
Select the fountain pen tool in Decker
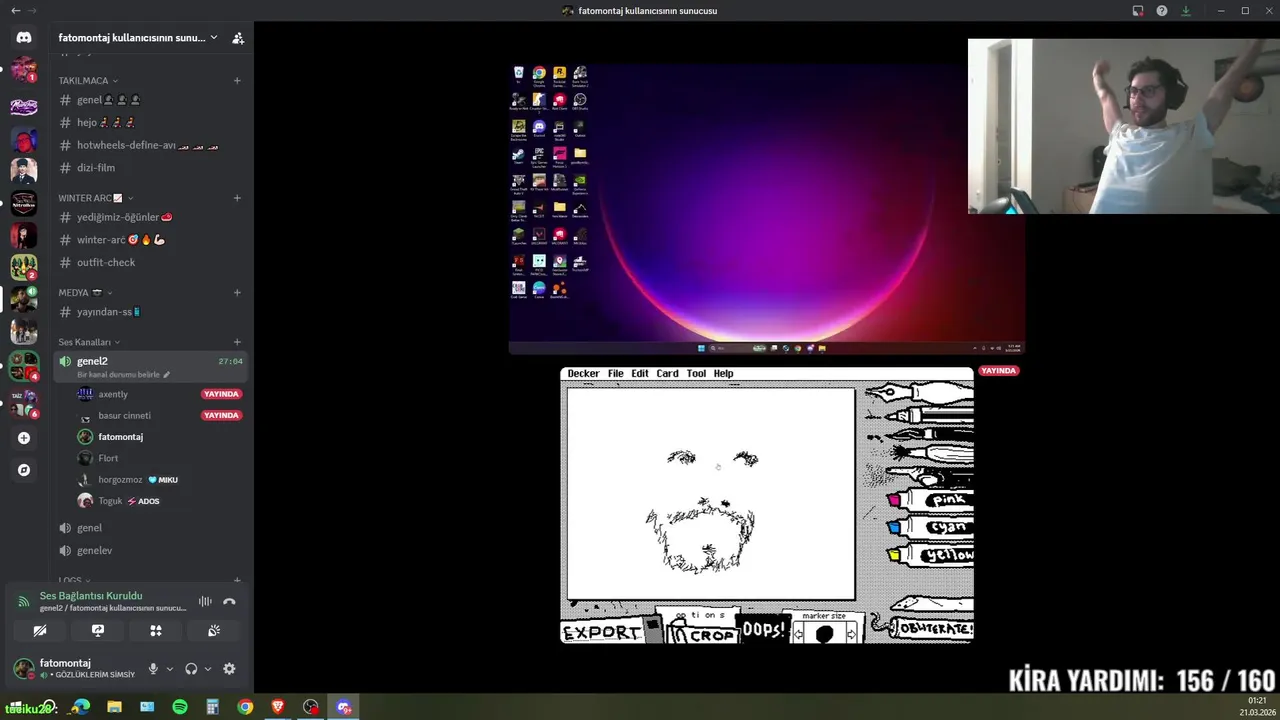coord(918,392)
